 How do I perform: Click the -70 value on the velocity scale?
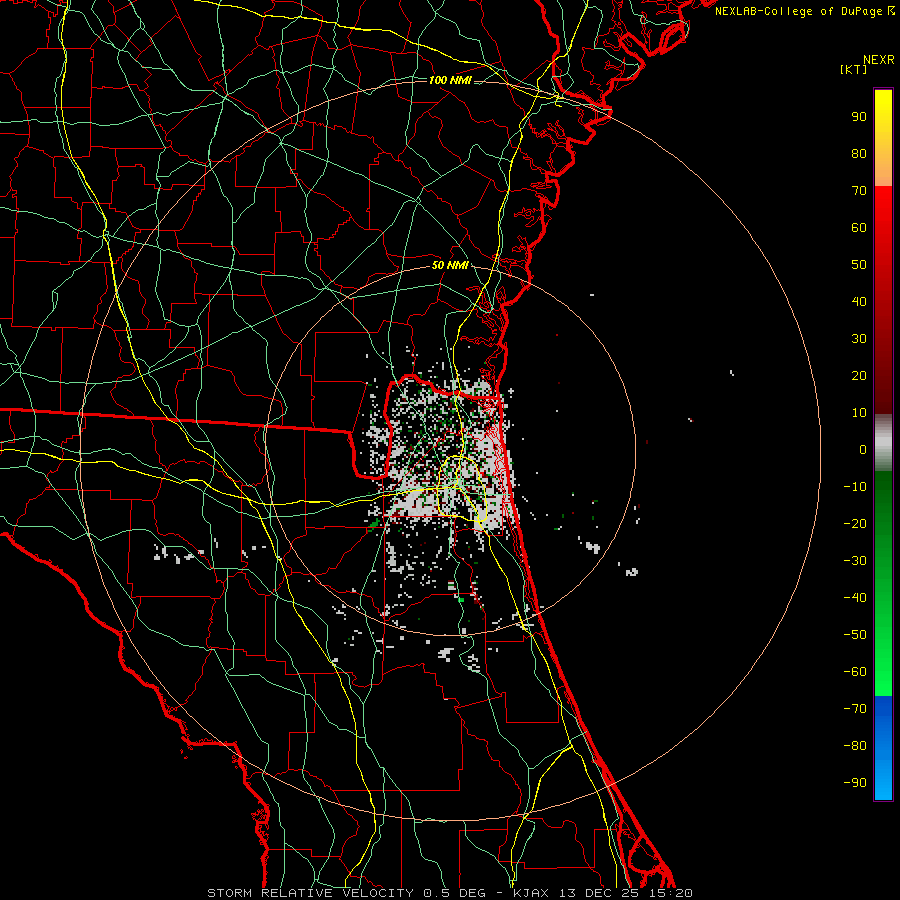click(855, 709)
